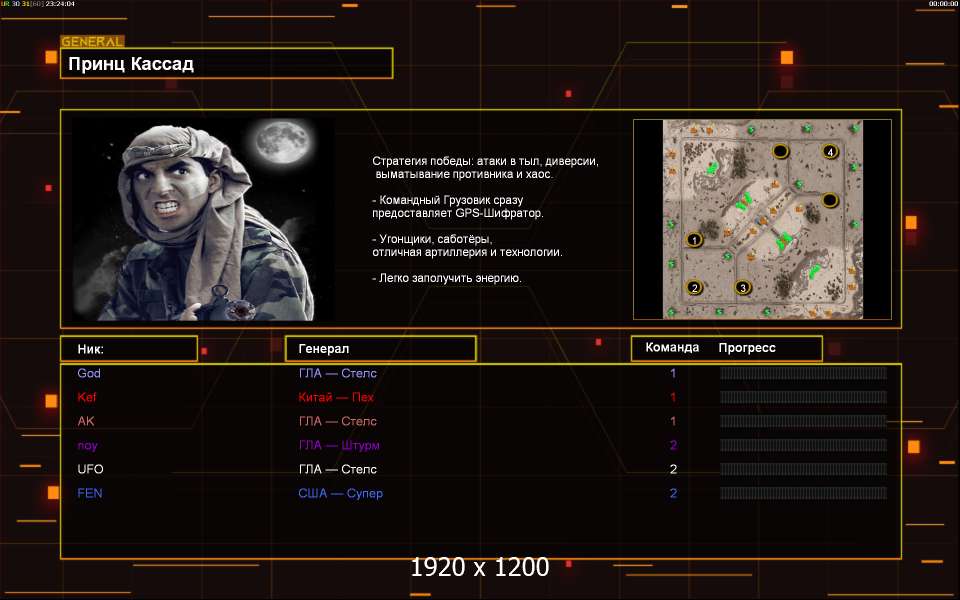Select player Kef in the player list
This screenshot has width=960, height=600.
coord(88,398)
